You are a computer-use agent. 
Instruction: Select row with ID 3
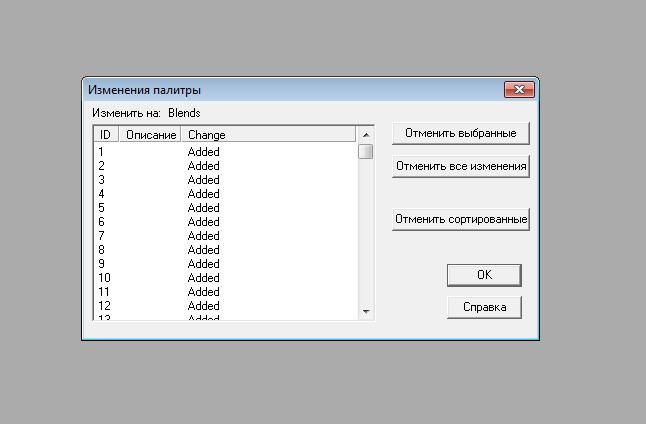click(101, 180)
